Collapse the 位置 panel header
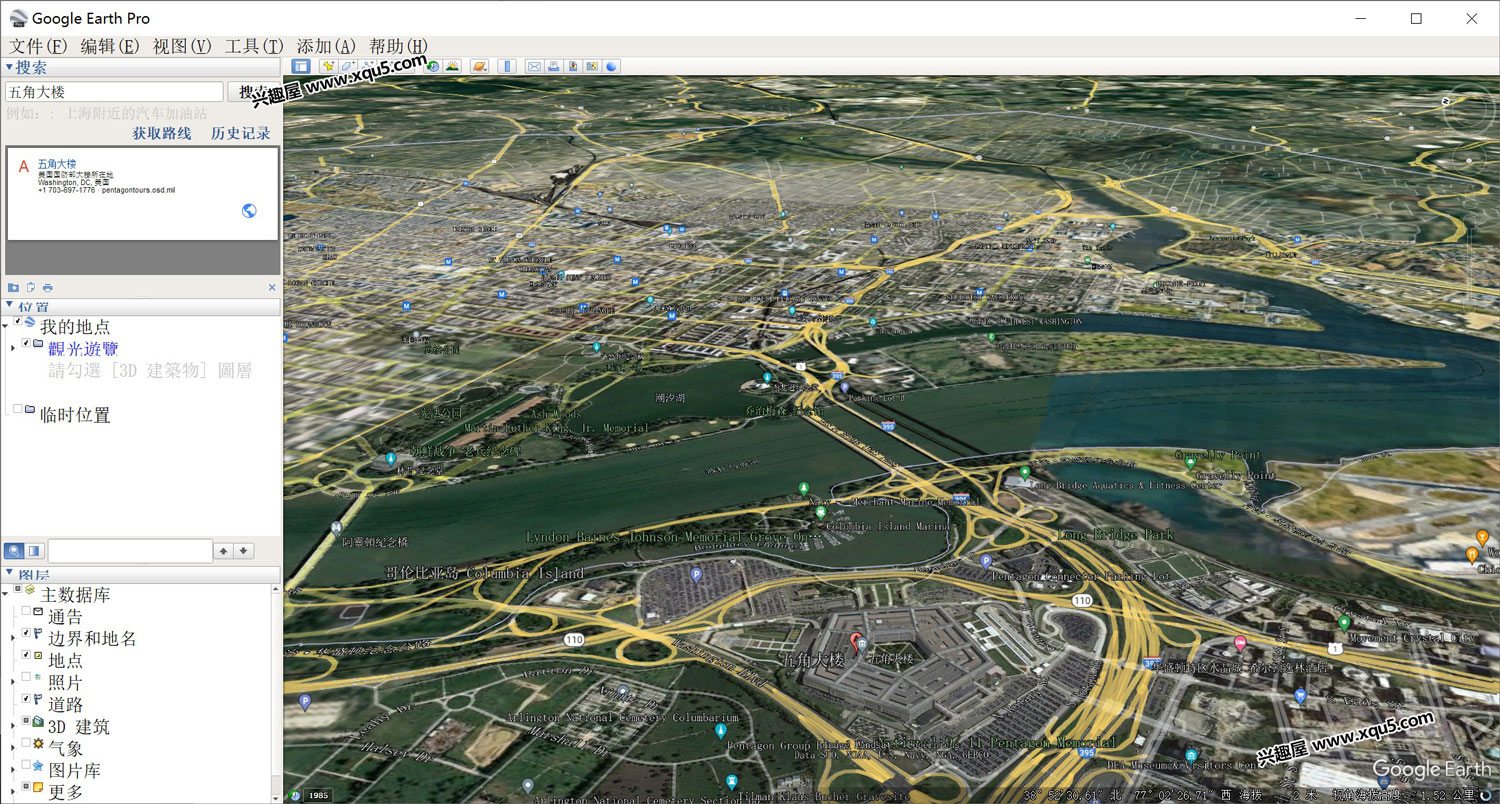This screenshot has height=804, width=1500. click(x=141, y=306)
